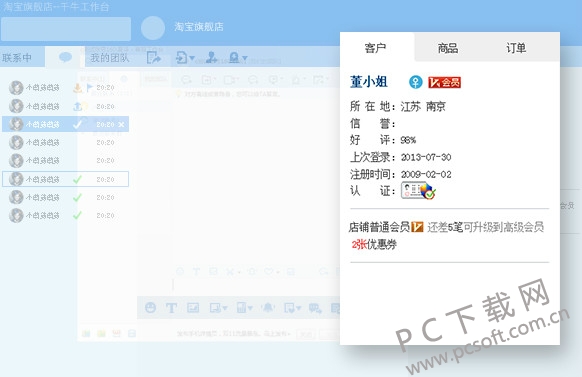The height and width of the screenshot is (377, 582).
Task: Click the user status icon in top toolbar
Action: click(234, 58)
